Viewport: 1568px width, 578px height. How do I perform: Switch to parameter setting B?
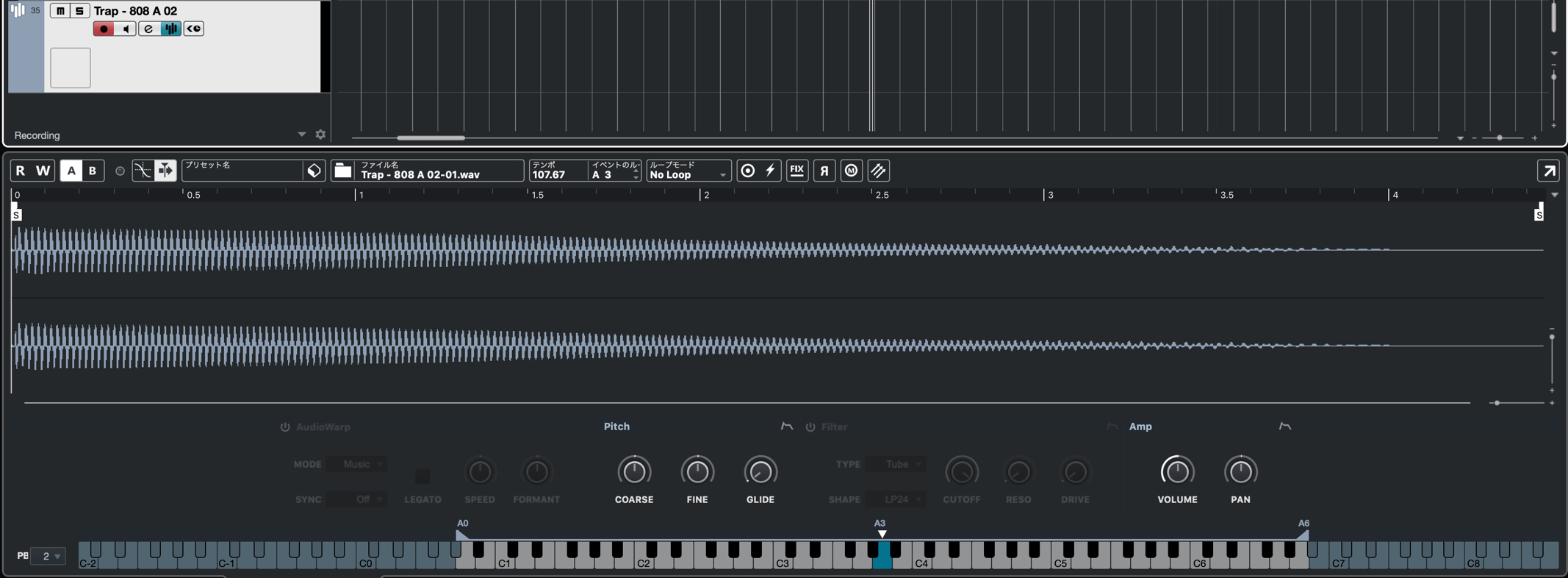click(93, 171)
